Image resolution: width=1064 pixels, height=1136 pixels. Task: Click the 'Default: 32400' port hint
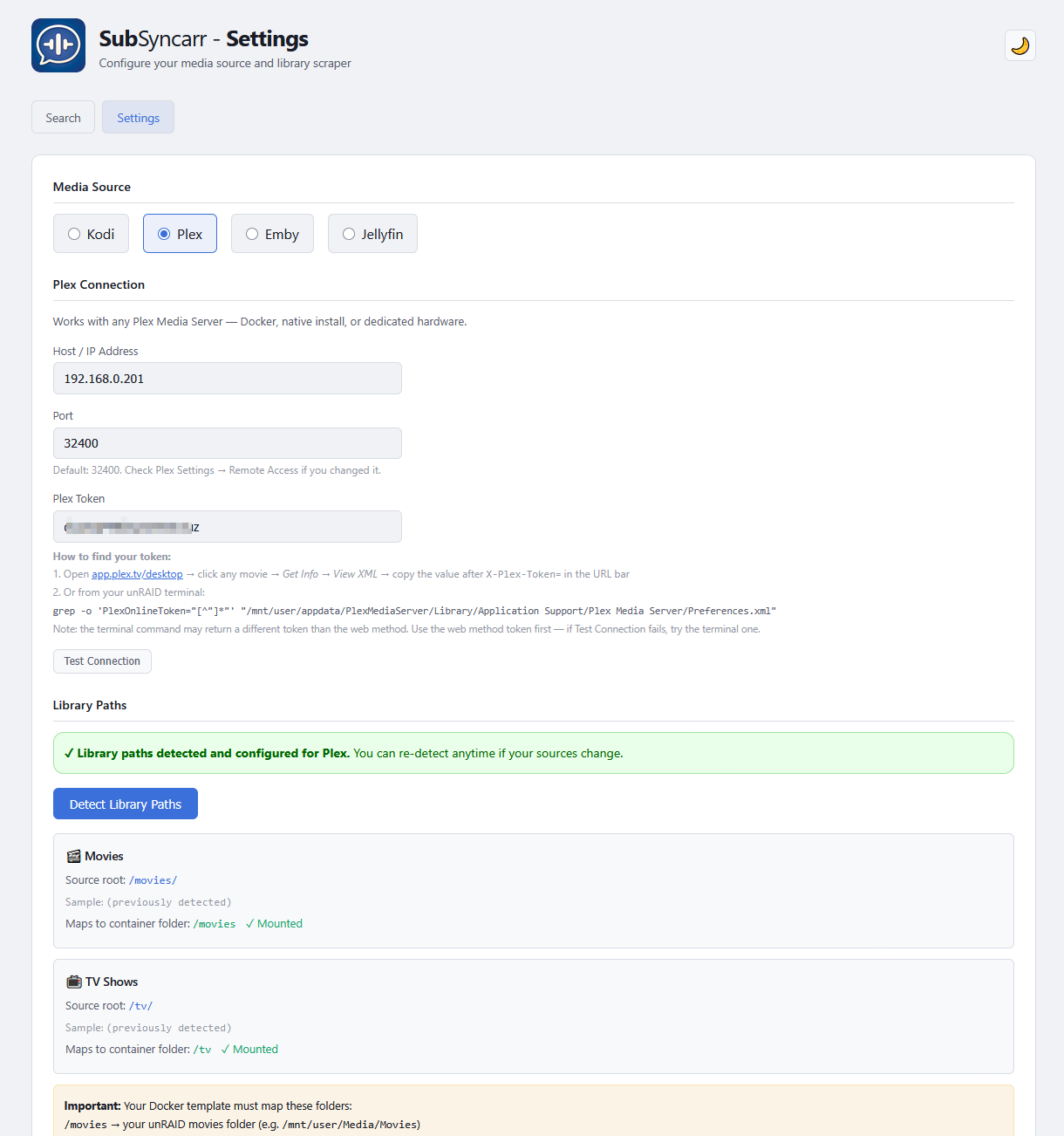217,470
